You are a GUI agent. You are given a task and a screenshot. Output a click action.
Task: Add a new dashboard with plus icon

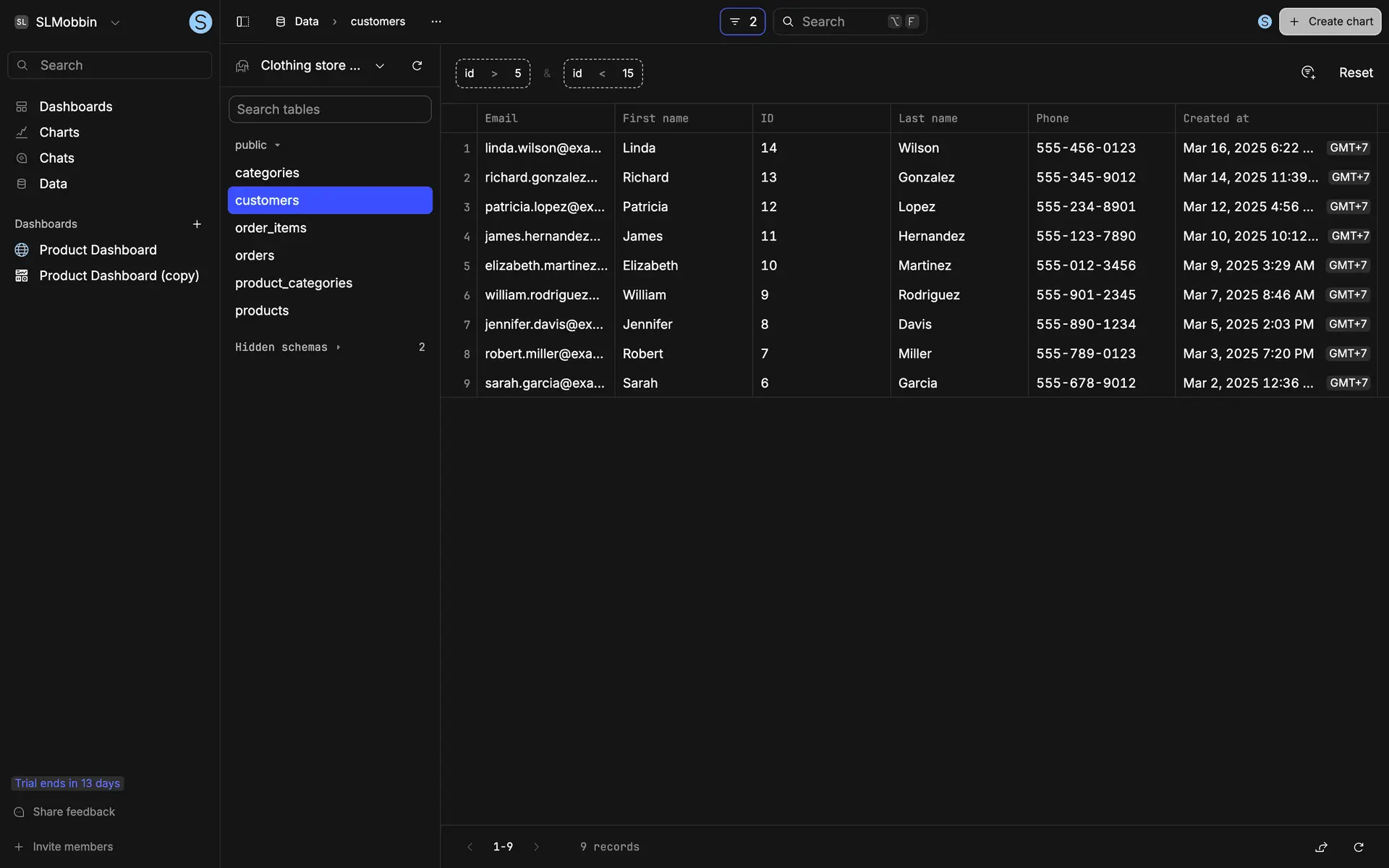click(x=197, y=224)
